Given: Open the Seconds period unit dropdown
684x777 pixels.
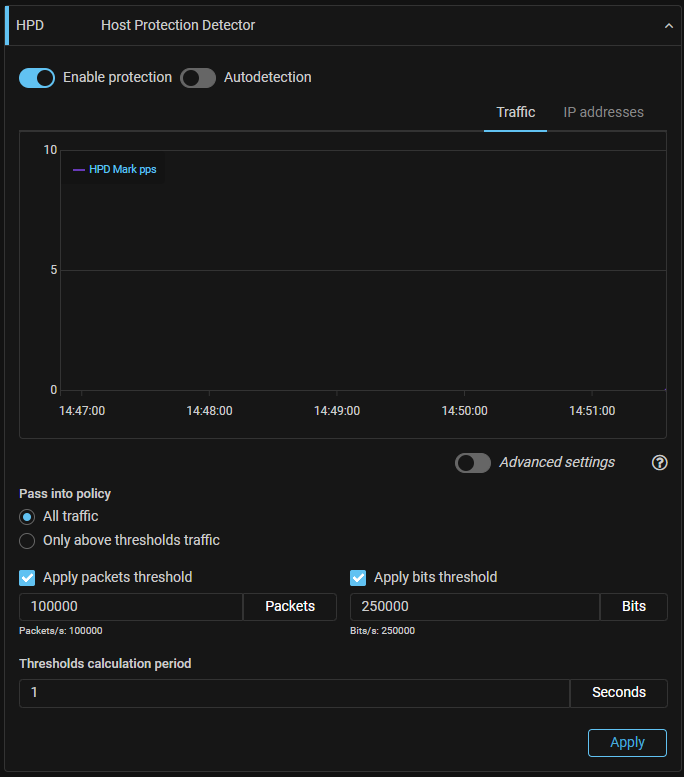Looking at the screenshot, I should [618, 693].
